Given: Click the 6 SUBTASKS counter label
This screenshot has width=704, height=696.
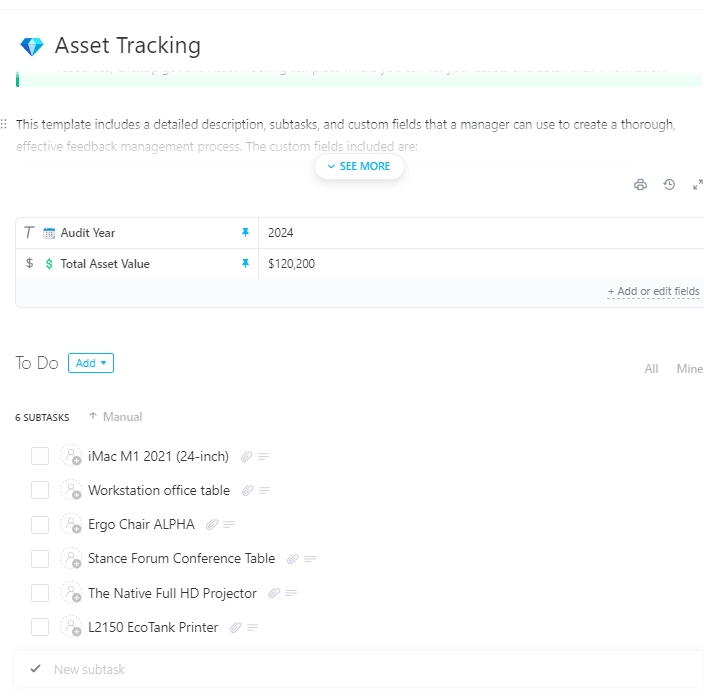Looking at the screenshot, I should click(42, 418).
